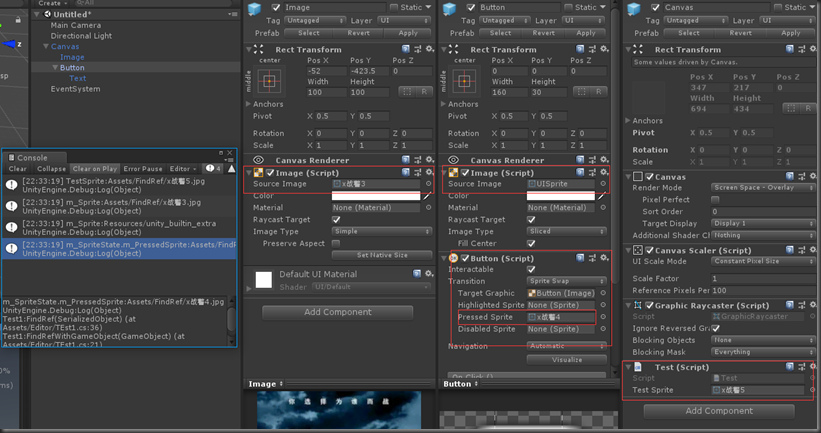This screenshot has width=821, height=433.
Task: Click prefab Apply in Canvas inspector
Action: point(791,32)
